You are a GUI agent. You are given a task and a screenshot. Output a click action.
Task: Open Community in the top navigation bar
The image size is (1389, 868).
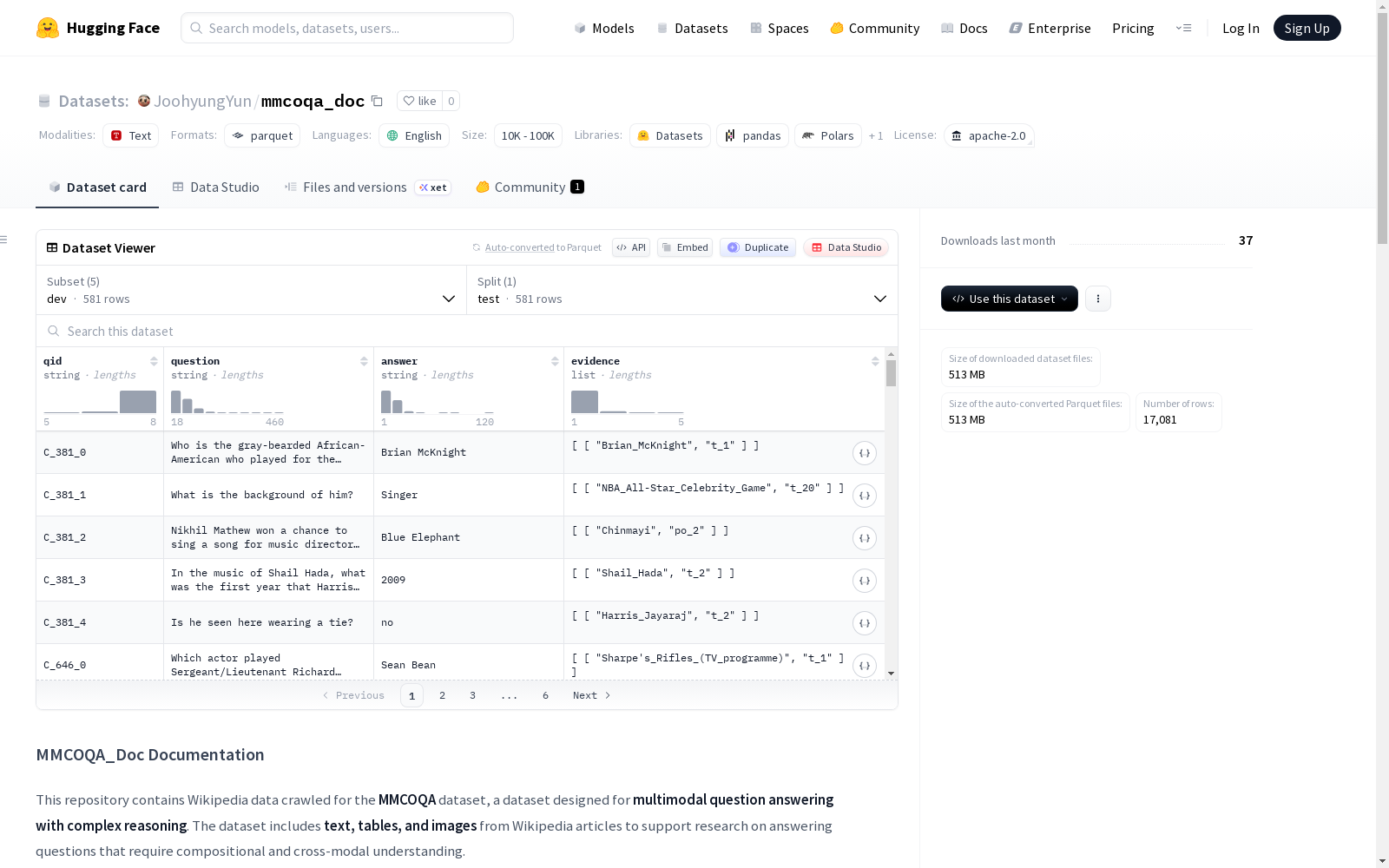coord(875,28)
